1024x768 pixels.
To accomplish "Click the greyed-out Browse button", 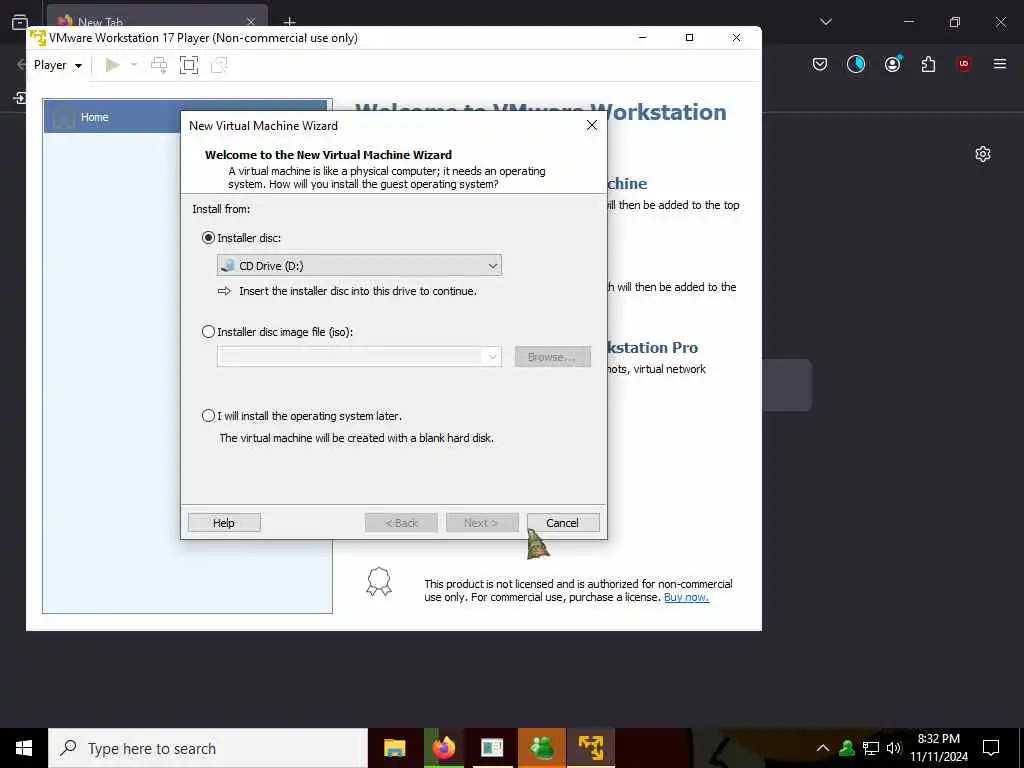I will point(552,357).
